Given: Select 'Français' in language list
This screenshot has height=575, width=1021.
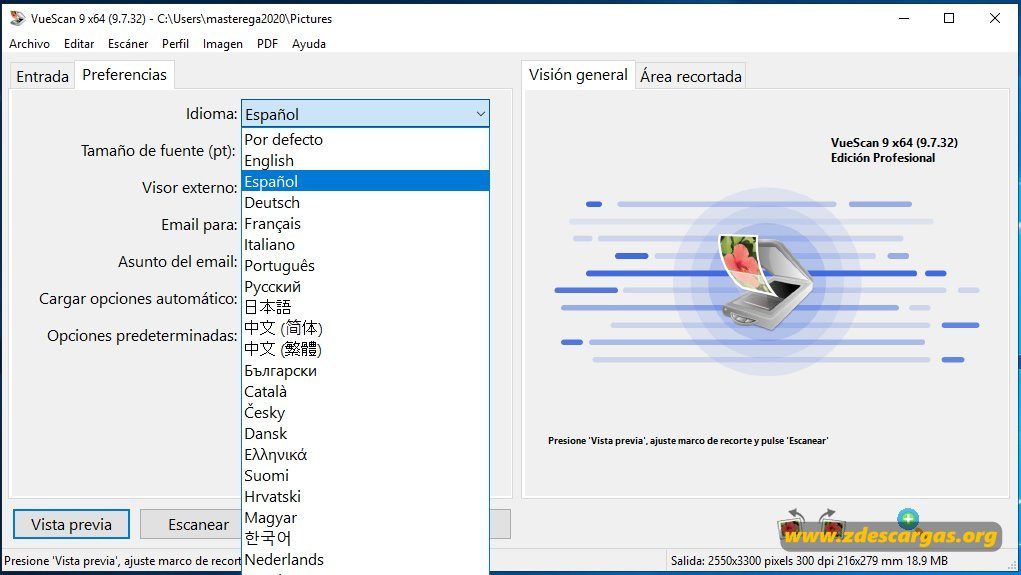Looking at the screenshot, I should tap(365, 223).
